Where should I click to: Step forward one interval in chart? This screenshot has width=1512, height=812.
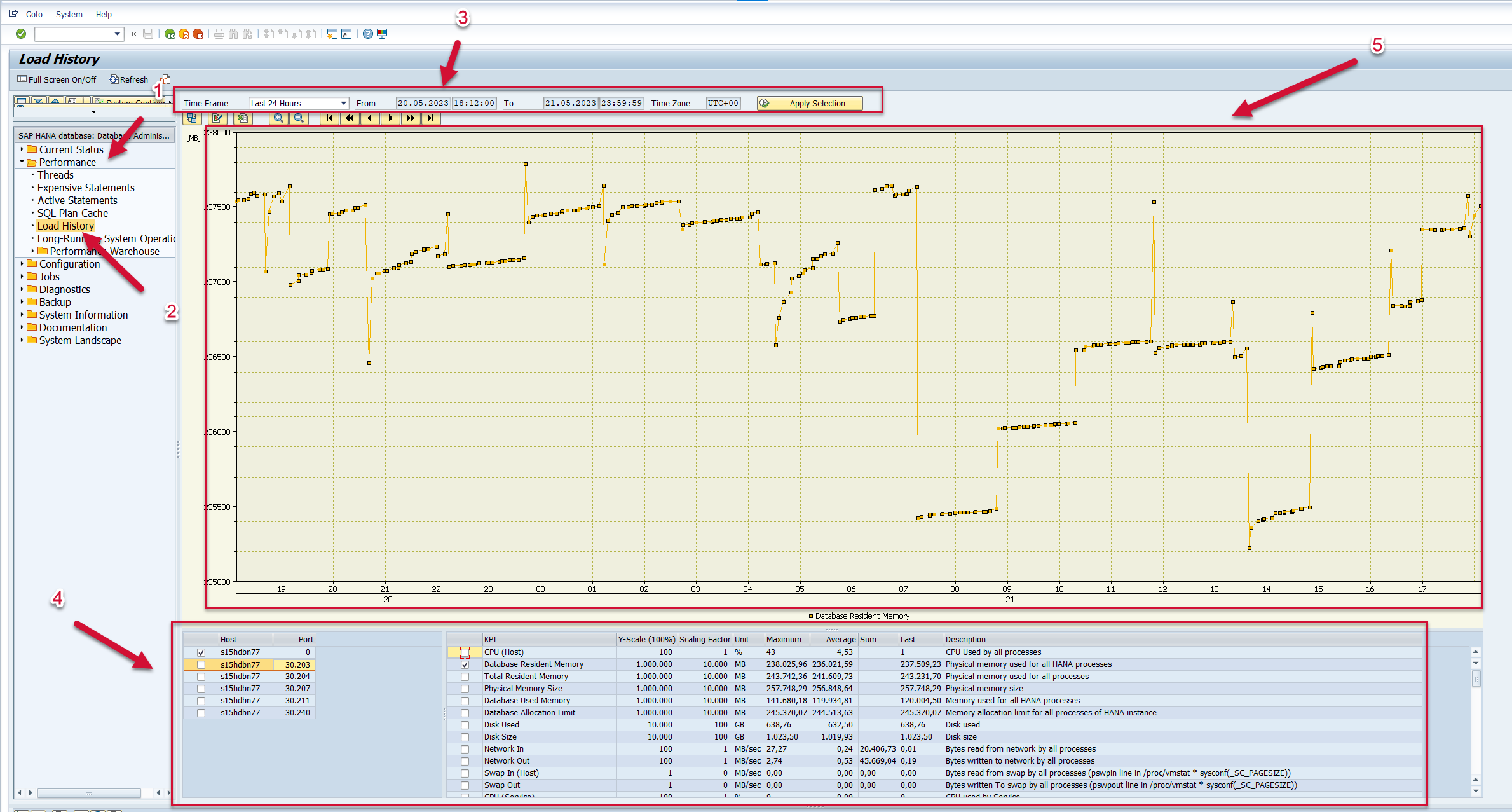(390, 118)
